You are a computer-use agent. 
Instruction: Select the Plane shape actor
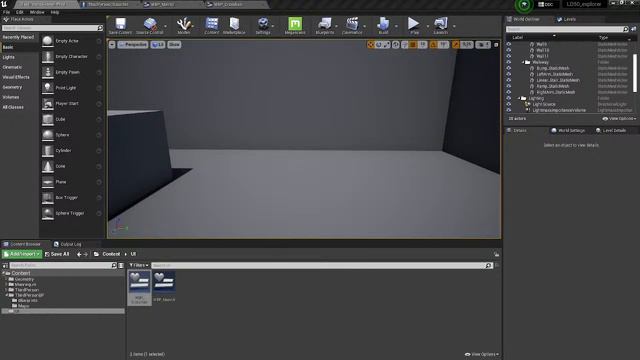(x=72, y=182)
